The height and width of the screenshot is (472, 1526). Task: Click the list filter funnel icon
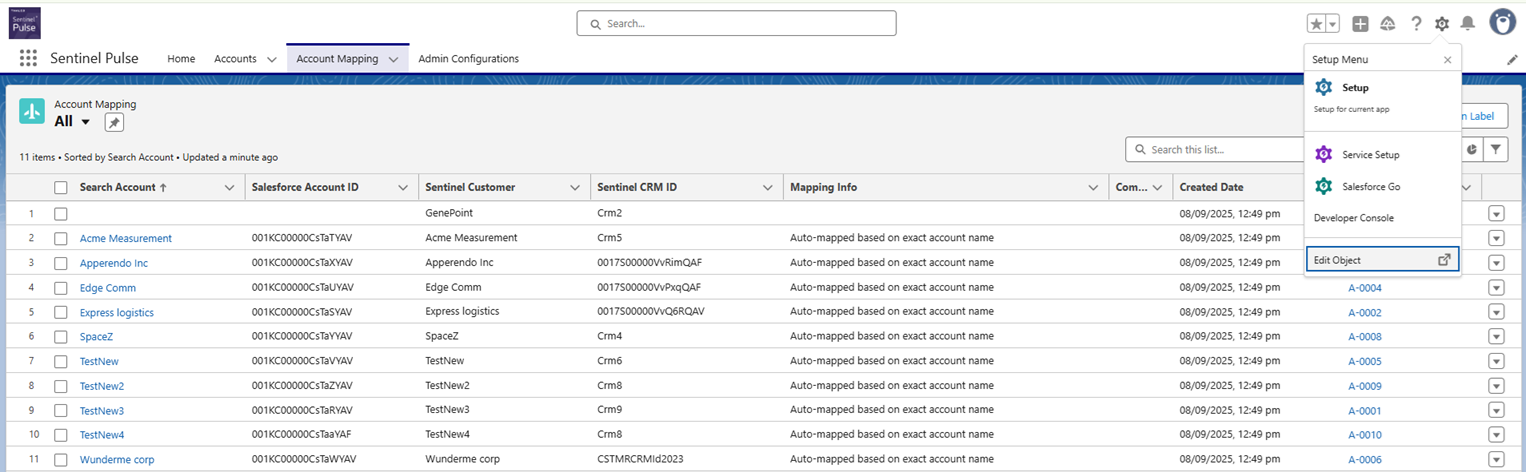click(x=1495, y=149)
